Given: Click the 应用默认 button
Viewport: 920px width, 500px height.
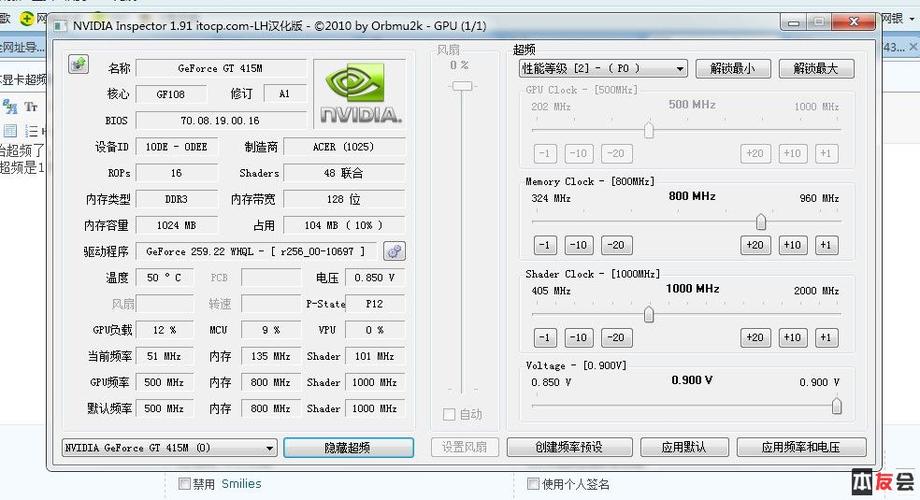Looking at the screenshot, I should [684, 447].
